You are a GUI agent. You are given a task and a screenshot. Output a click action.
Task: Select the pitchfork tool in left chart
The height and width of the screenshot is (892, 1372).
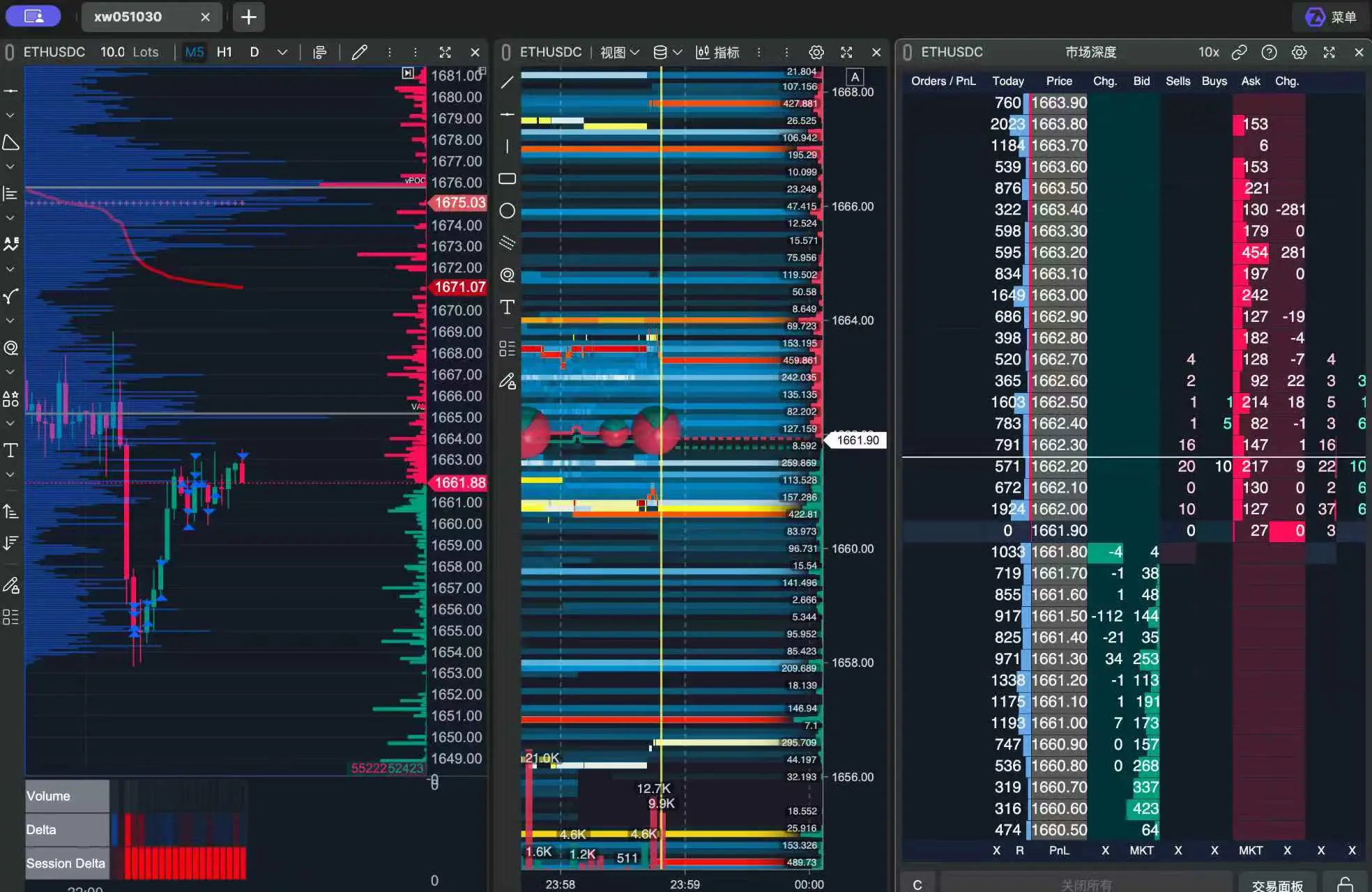10,296
